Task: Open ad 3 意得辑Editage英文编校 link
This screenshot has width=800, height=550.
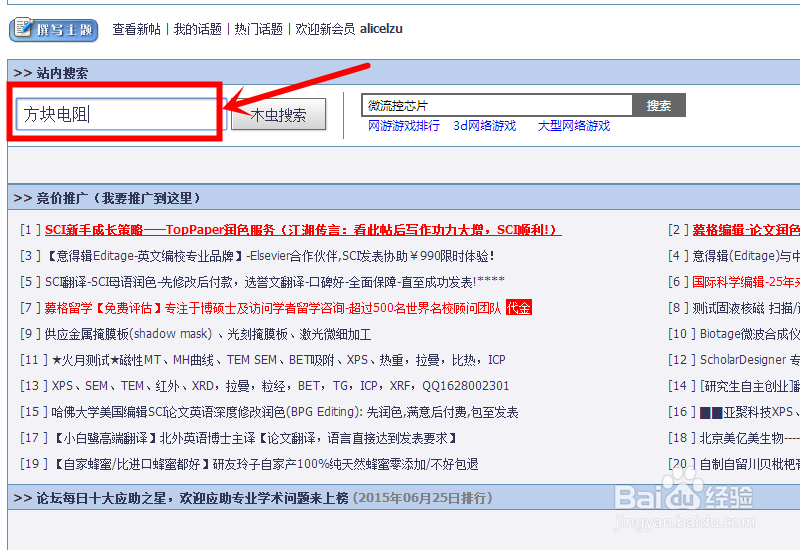Action: point(269,256)
